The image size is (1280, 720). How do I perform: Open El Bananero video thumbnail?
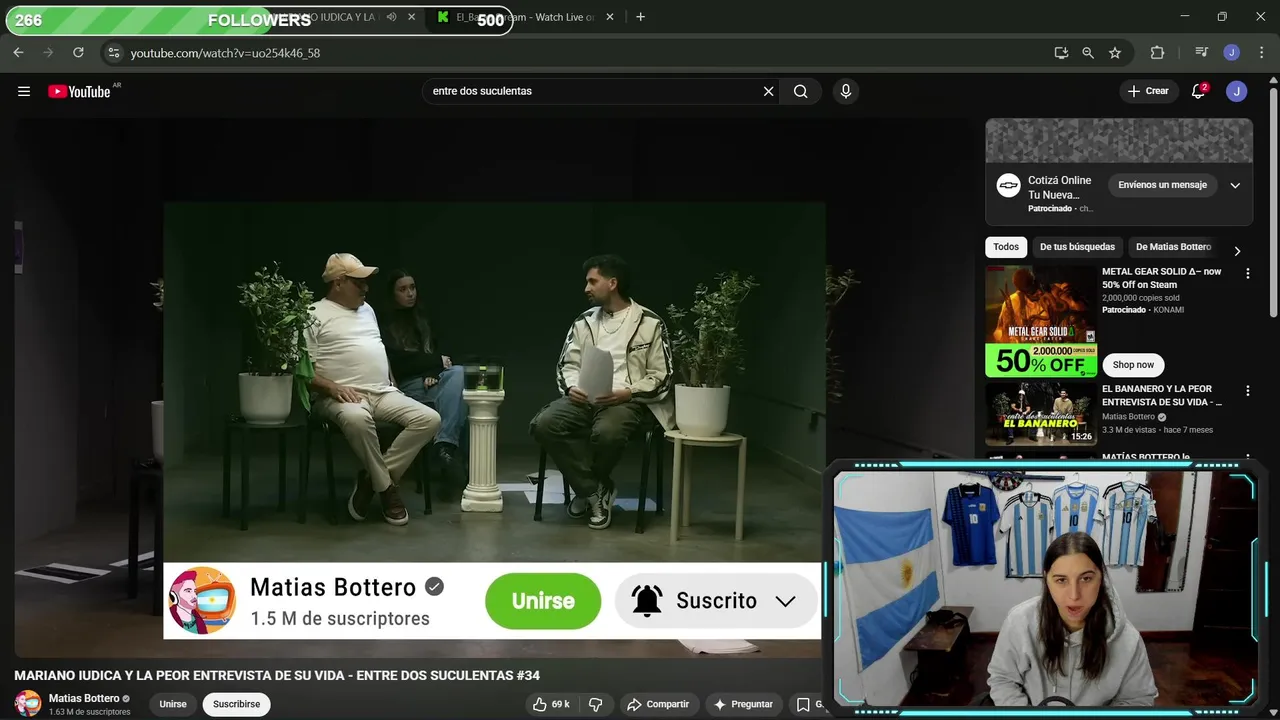[x=1041, y=413]
